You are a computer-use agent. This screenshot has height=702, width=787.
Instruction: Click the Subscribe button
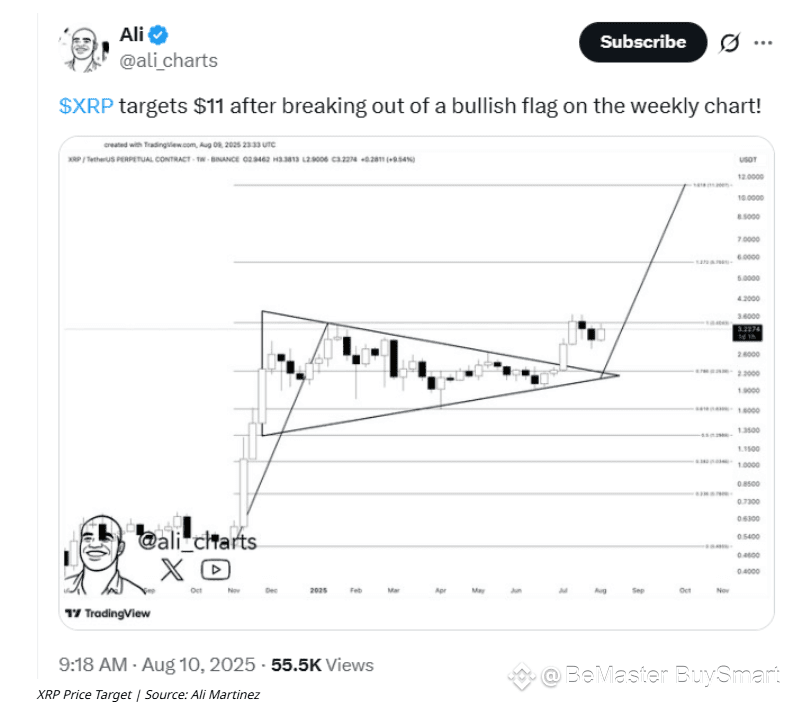point(643,42)
